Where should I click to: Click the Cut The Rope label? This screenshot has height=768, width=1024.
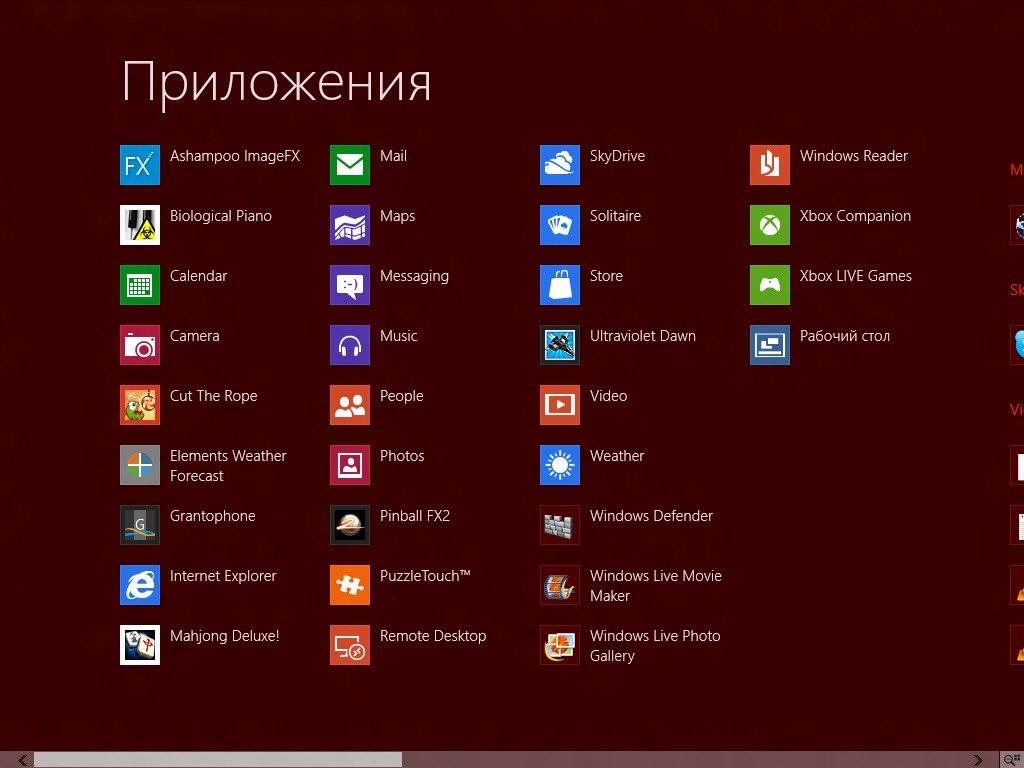point(214,396)
